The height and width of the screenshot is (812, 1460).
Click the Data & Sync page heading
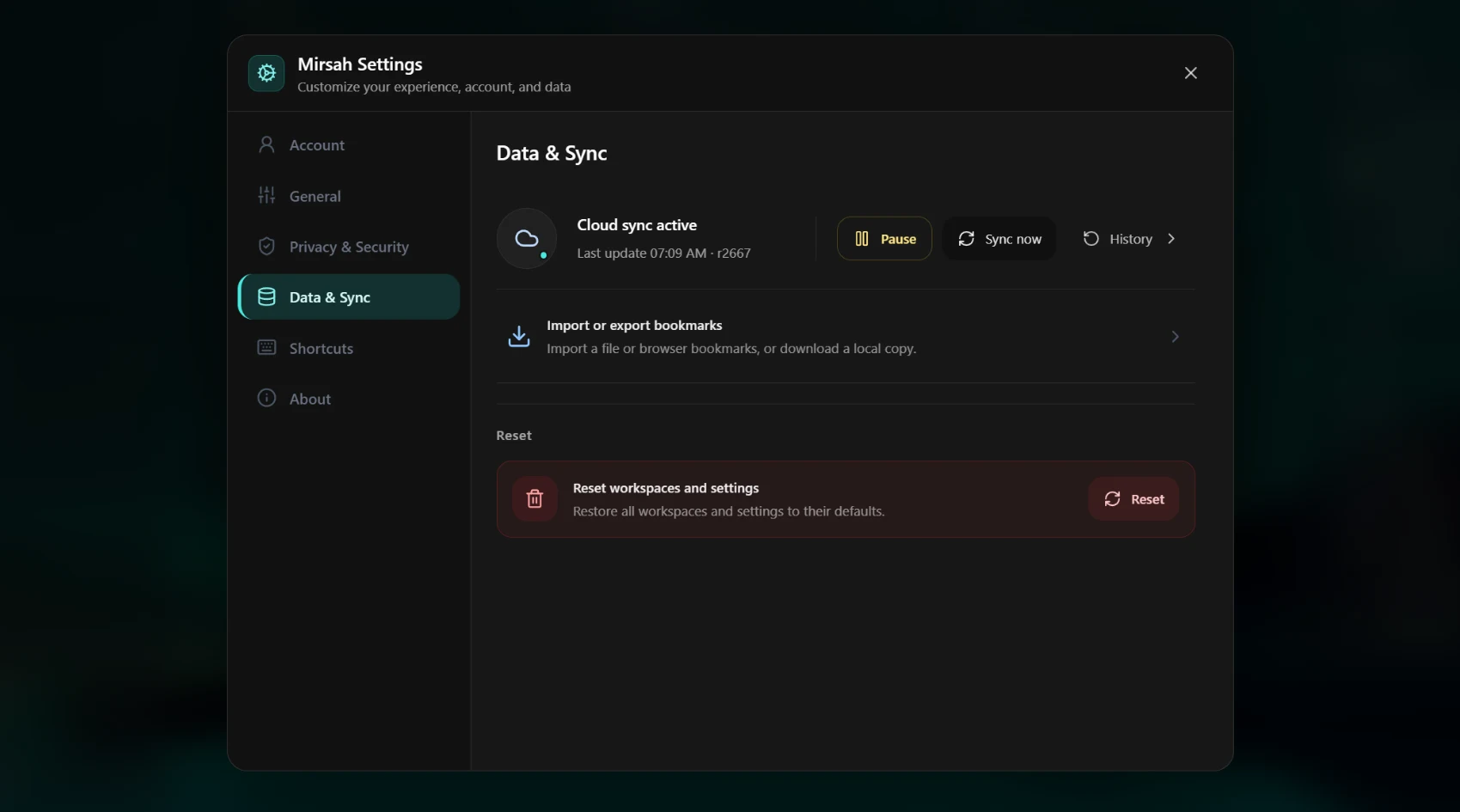click(x=552, y=154)
